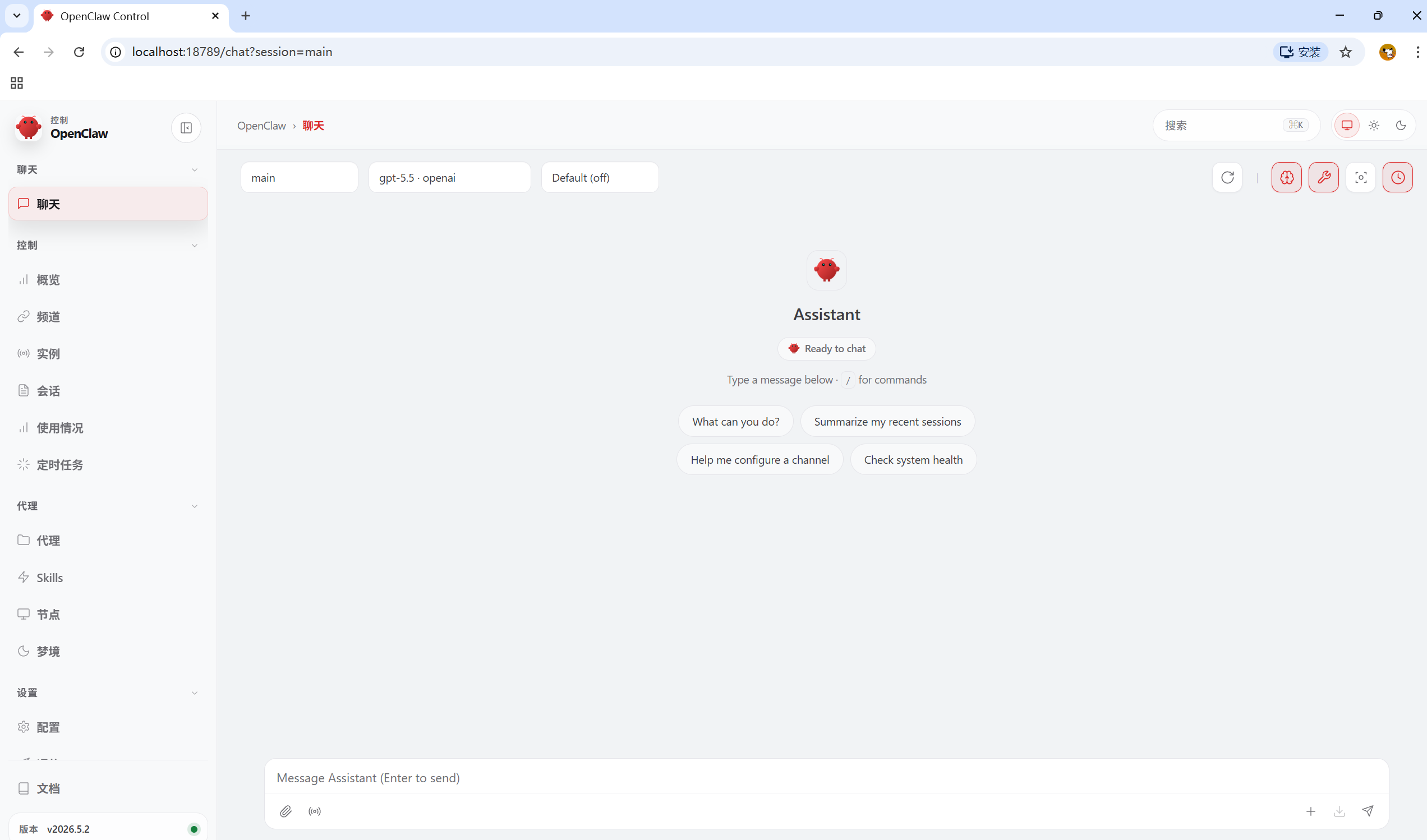Click the 'Ready to chat' status badge
This screenshot has height=840, width=1427.
click(x=827, y=349)
